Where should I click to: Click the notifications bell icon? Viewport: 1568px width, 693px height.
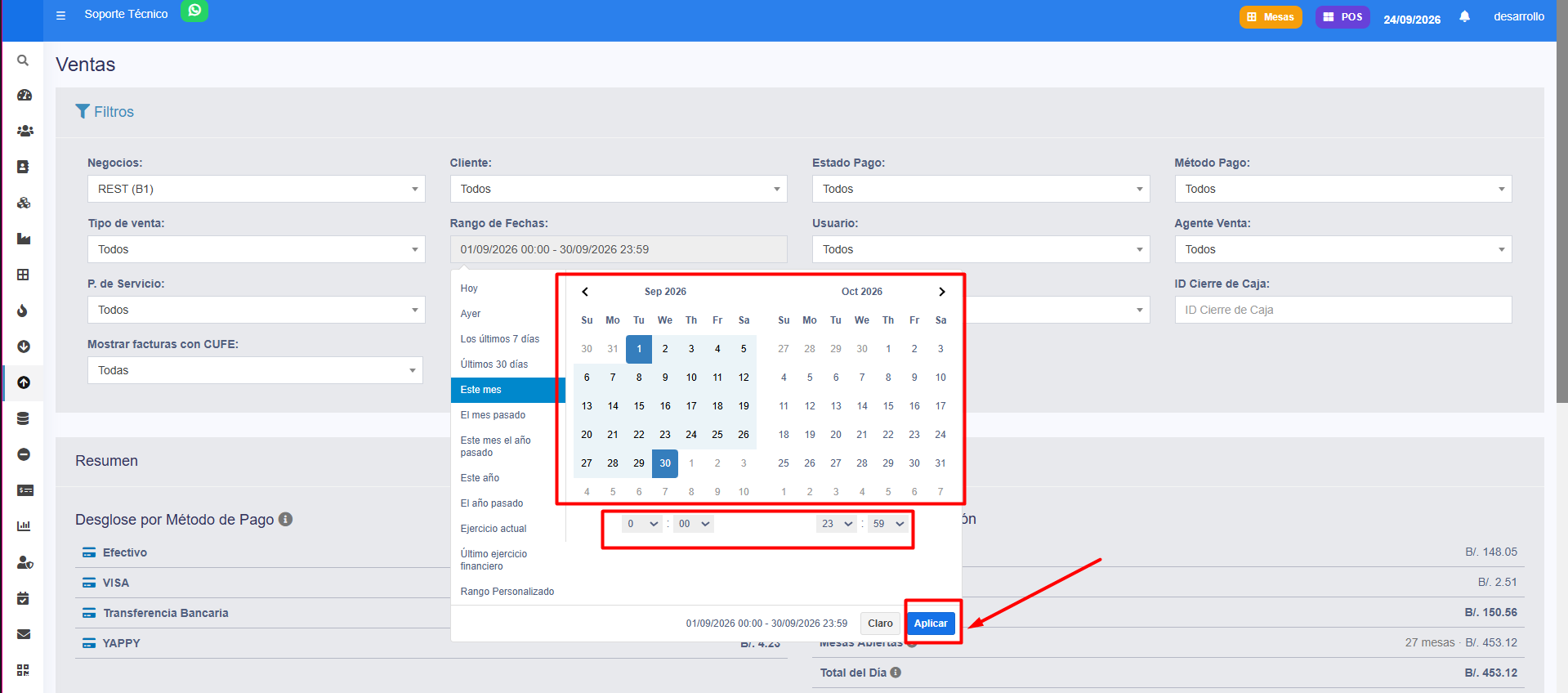pos(1464,16)
